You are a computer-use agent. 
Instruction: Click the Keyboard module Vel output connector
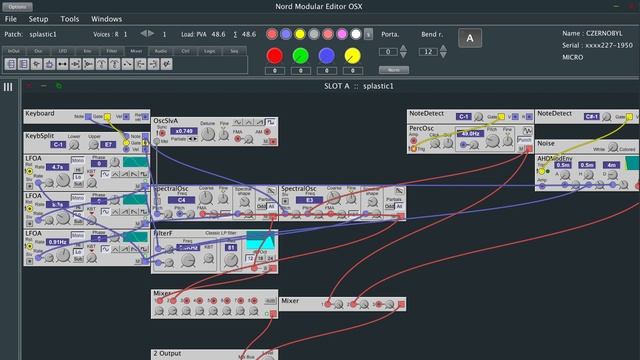pos(127,117)
